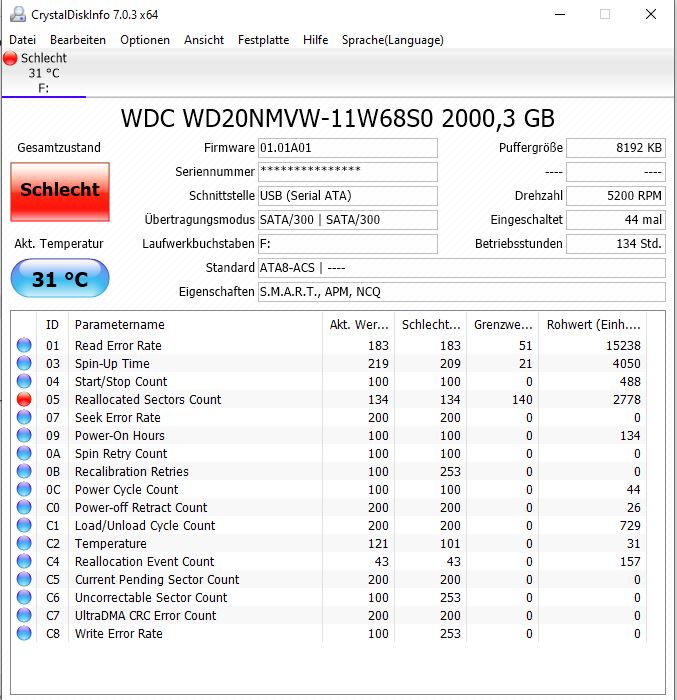Click the Eigenschaften field S.M.A.R.T., APM, NCQ
The image size is (677, 700).
tap(462, 292)
